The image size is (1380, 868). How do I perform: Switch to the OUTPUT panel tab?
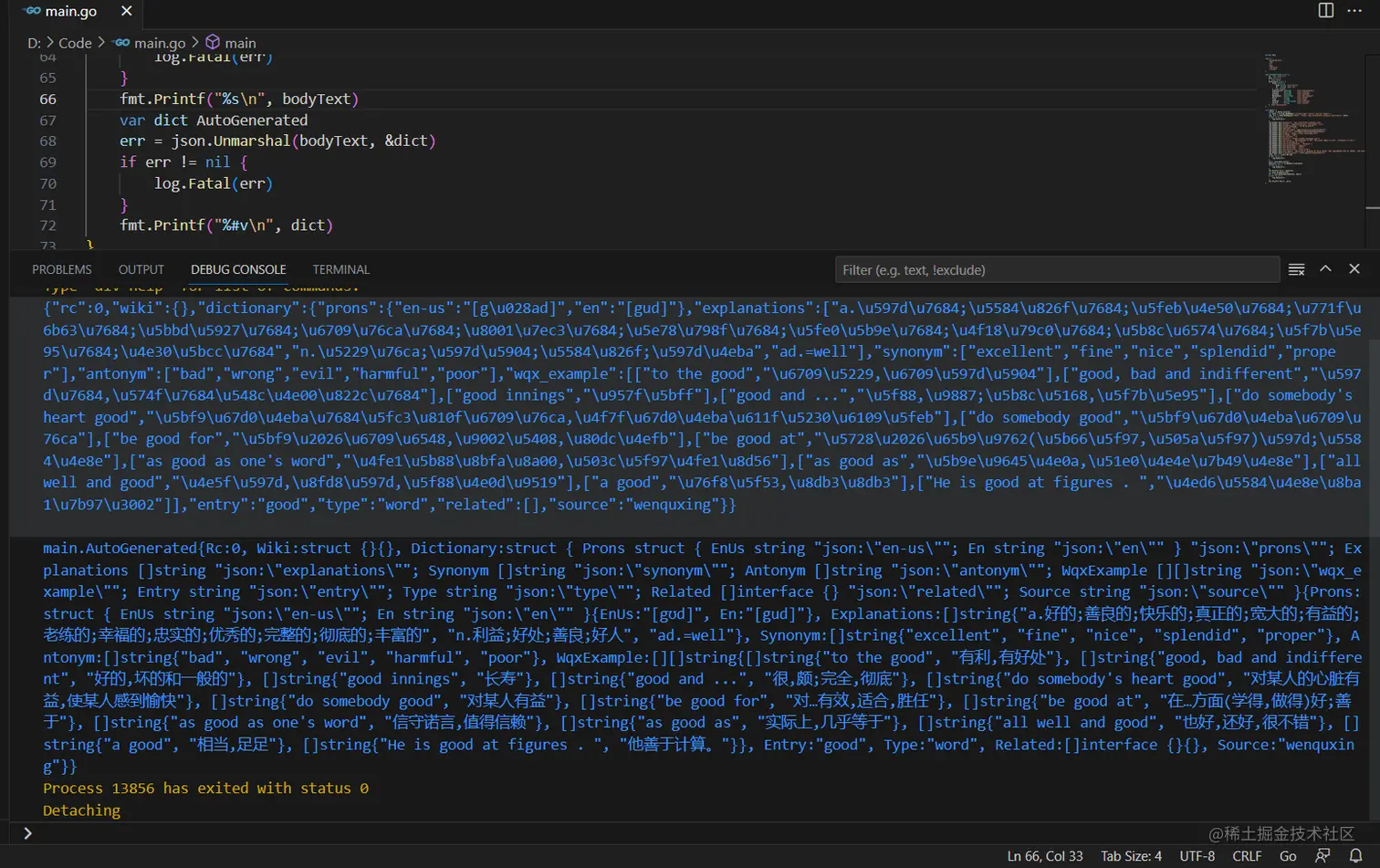point(141,269)
